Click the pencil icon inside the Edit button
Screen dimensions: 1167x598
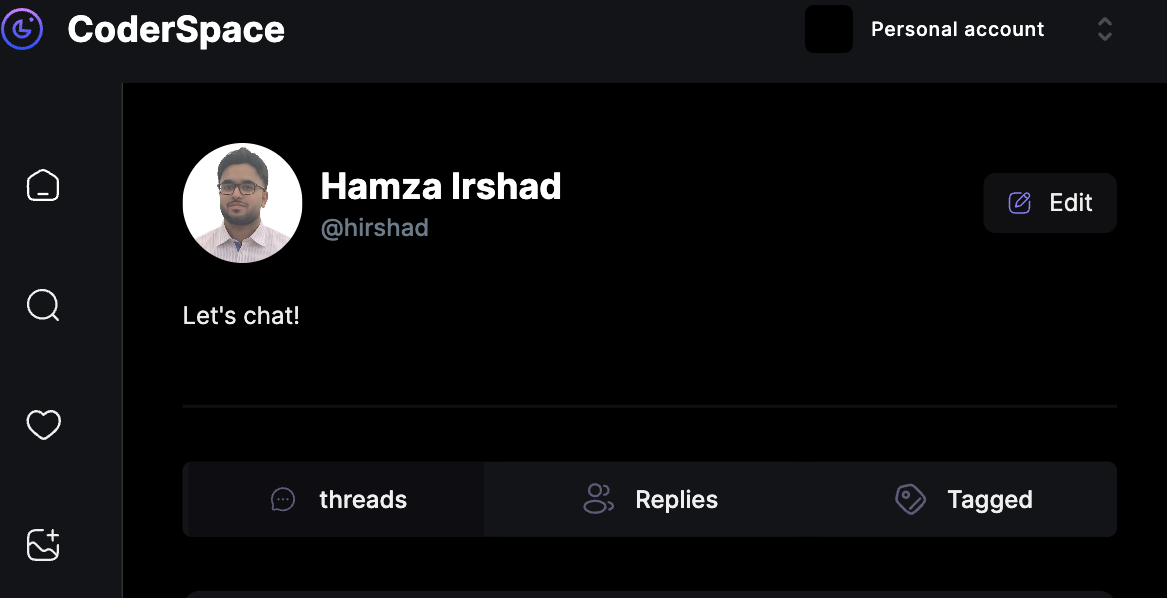pyautogui.click(x=1019, y=203)
